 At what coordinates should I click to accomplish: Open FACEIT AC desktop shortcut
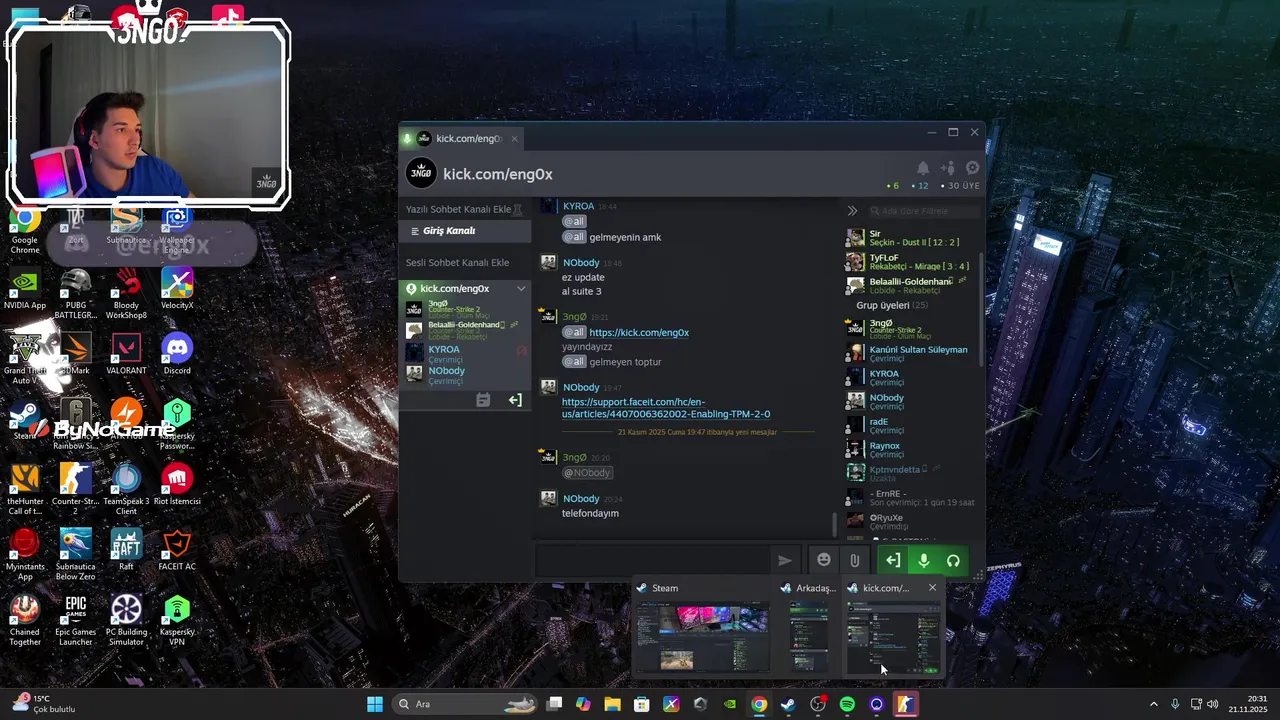(x=177, y=551)
